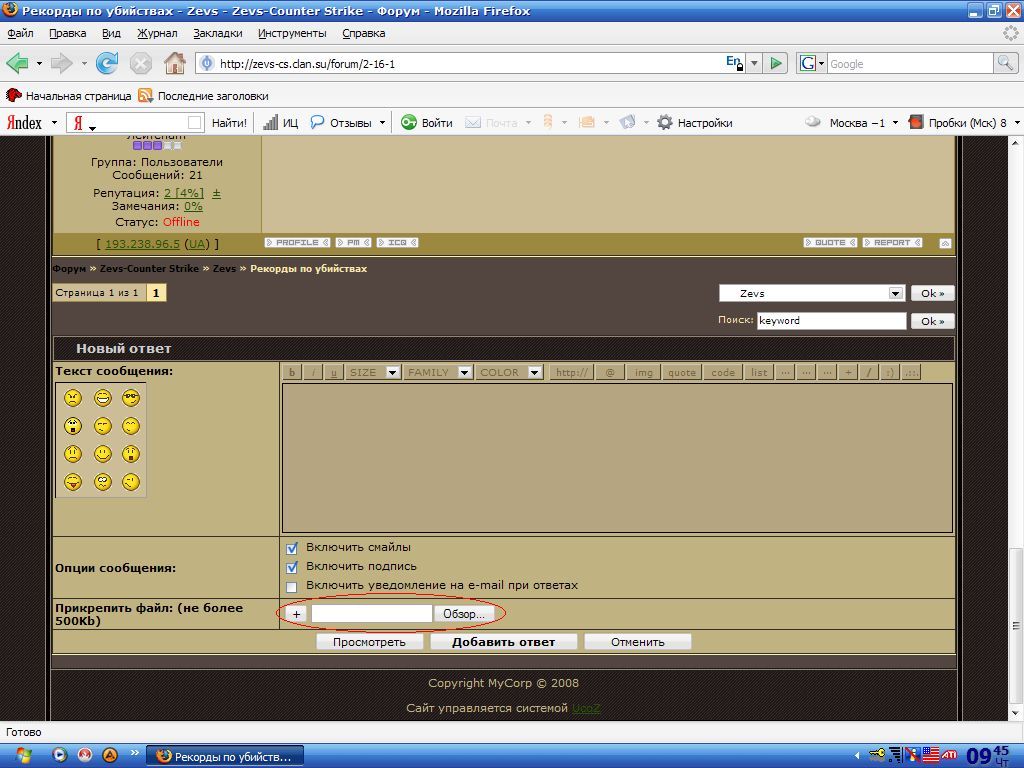
Task: Open the back button history arrow
Action: (x=39, y=63)
